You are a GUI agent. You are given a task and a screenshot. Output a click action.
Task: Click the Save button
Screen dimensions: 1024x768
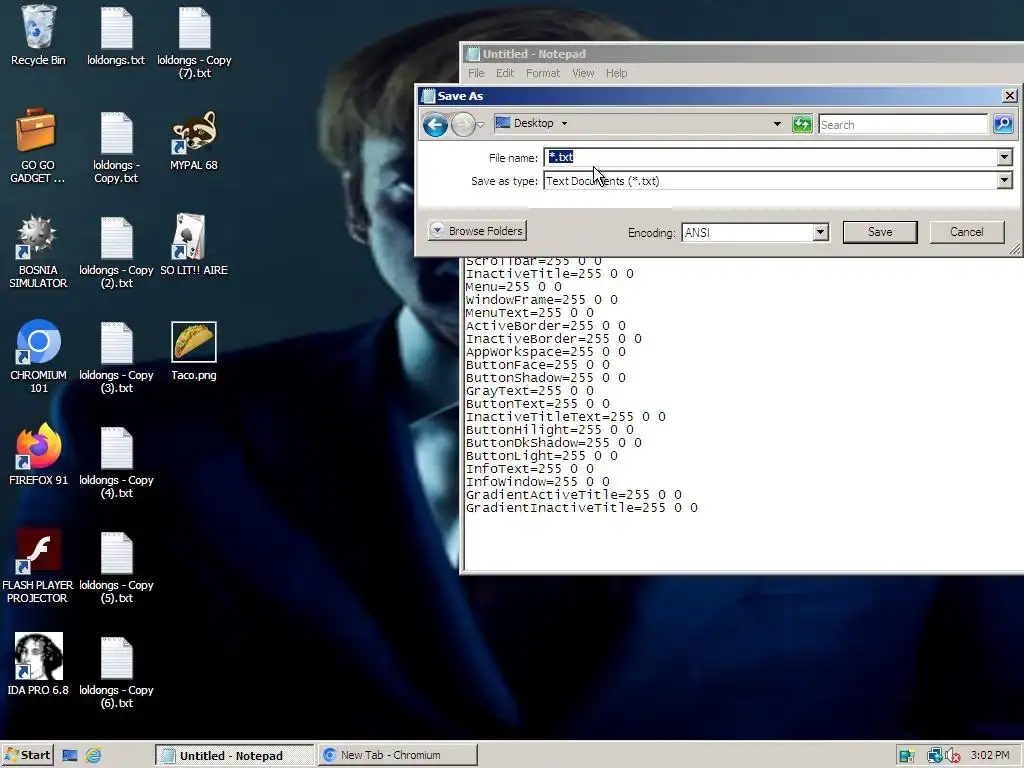tap(880, 232)
